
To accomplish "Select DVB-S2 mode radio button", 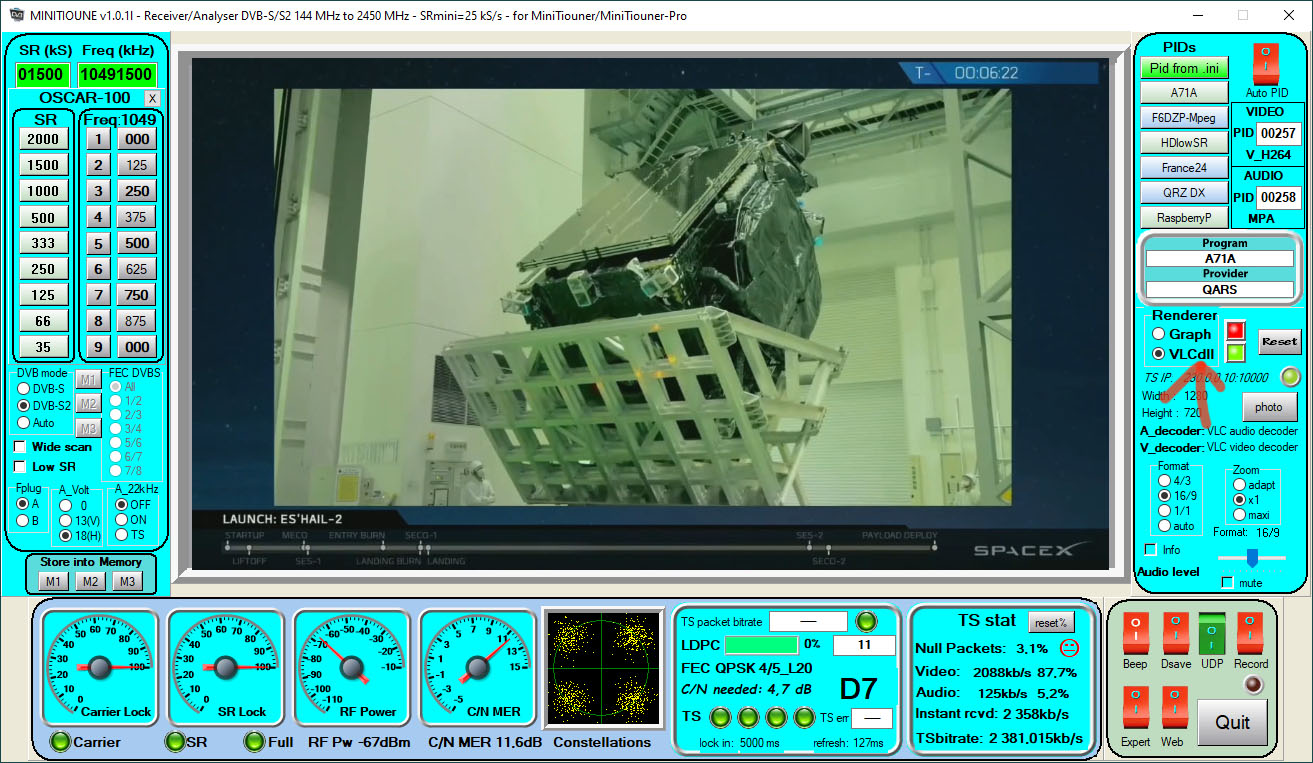I will 24,406.
